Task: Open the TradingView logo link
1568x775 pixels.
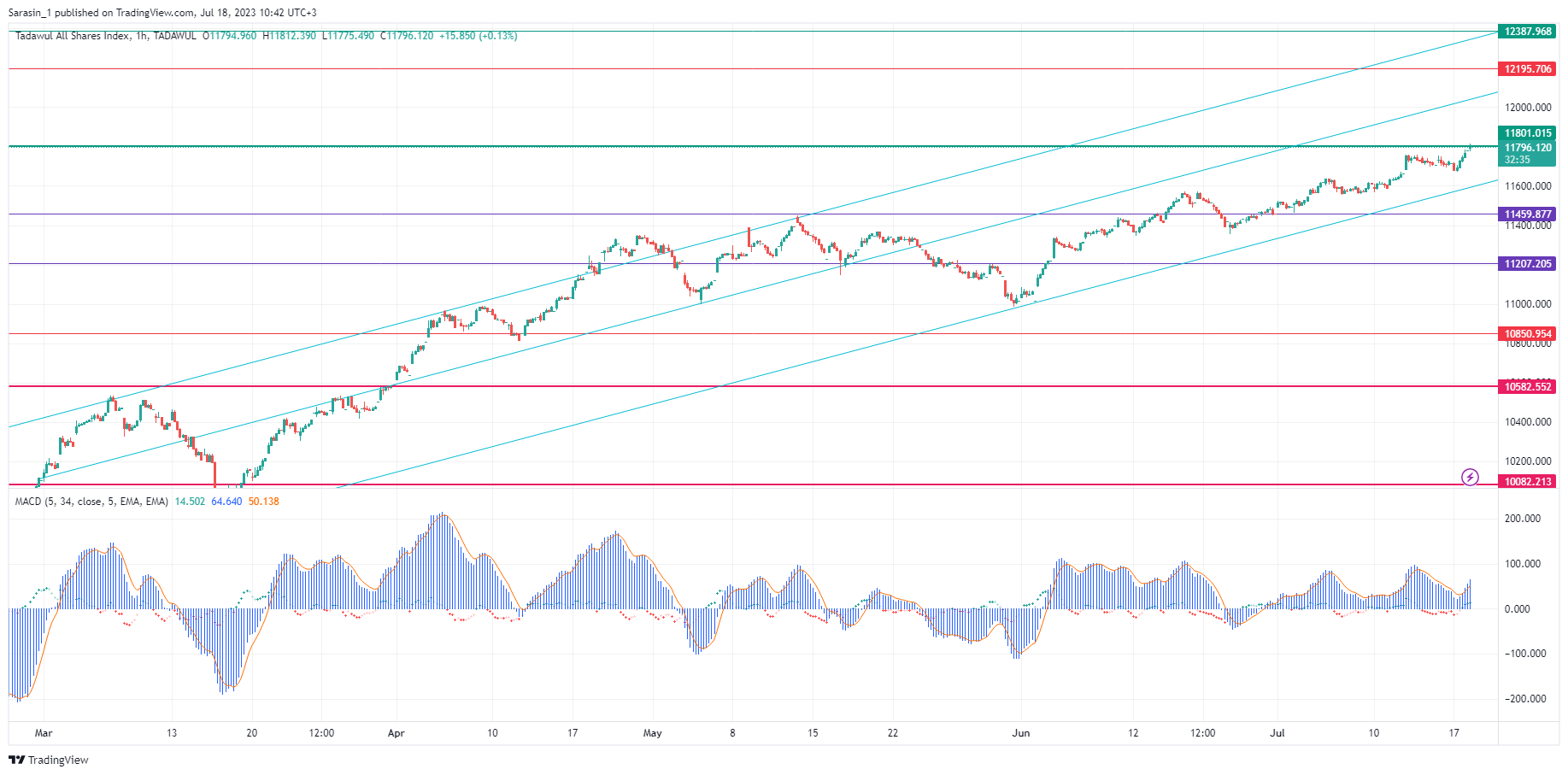Action: point(49,760)
